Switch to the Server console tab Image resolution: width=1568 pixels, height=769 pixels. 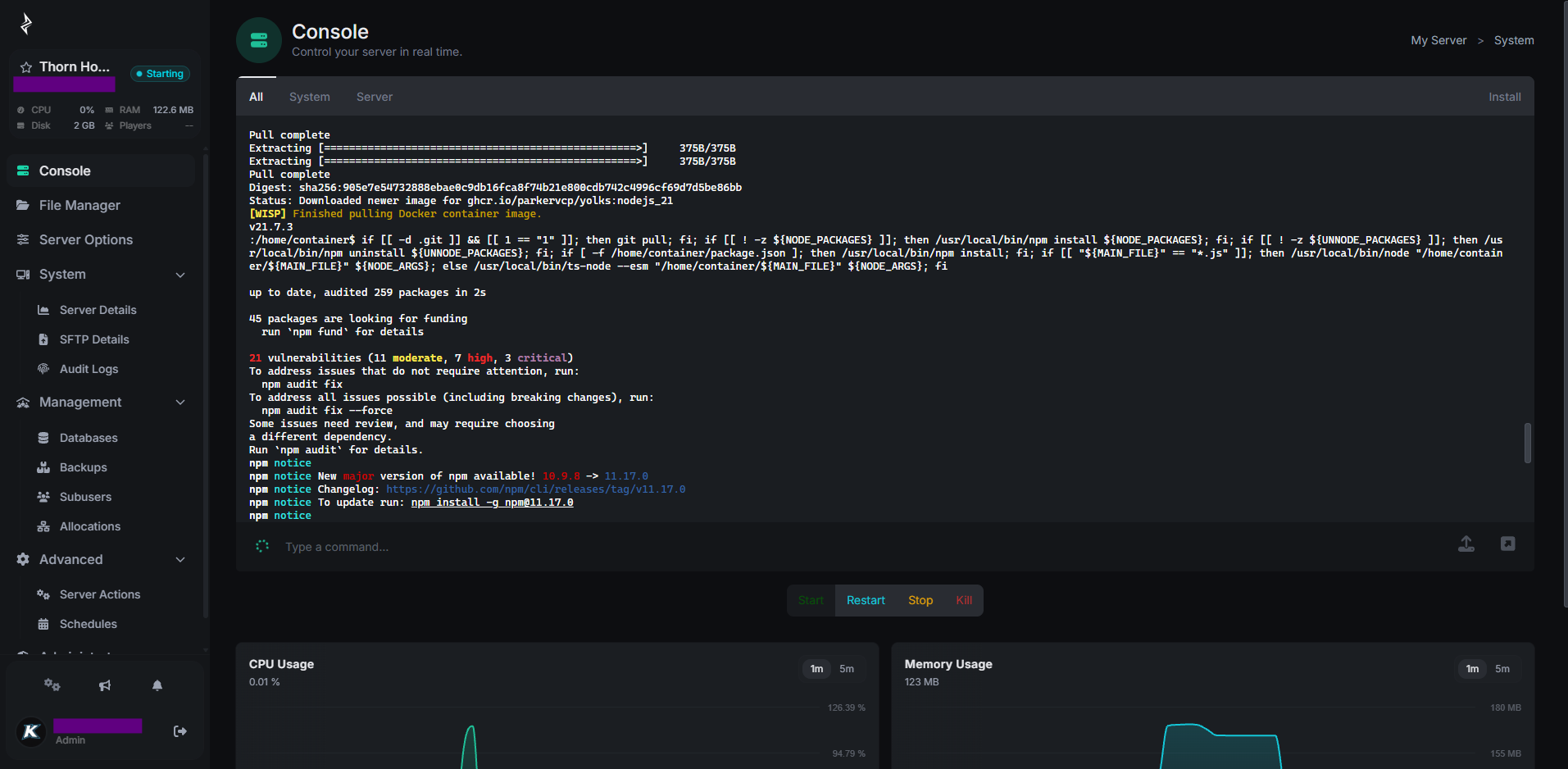point(375,97)
